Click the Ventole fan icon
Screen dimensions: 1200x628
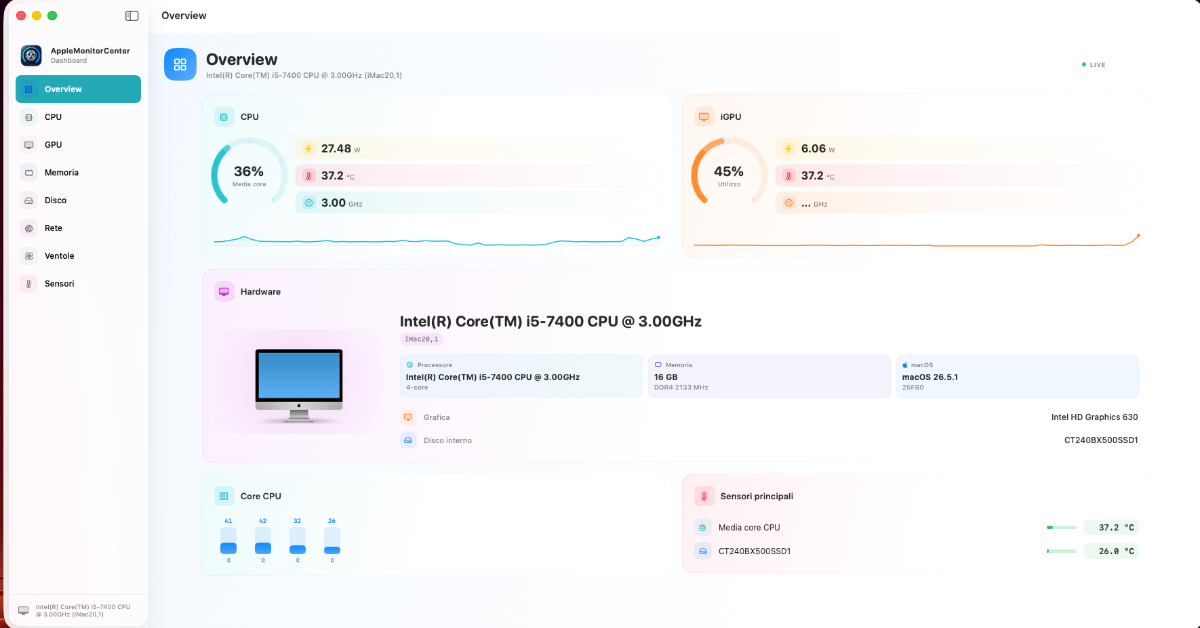point(29,256)
